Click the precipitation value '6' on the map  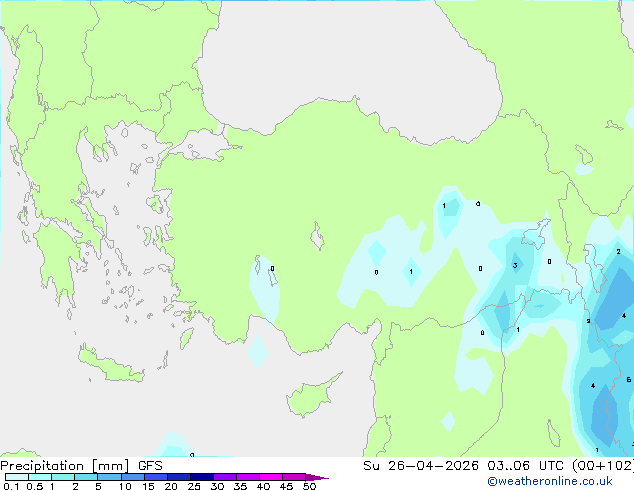click(x=629, y=380)
